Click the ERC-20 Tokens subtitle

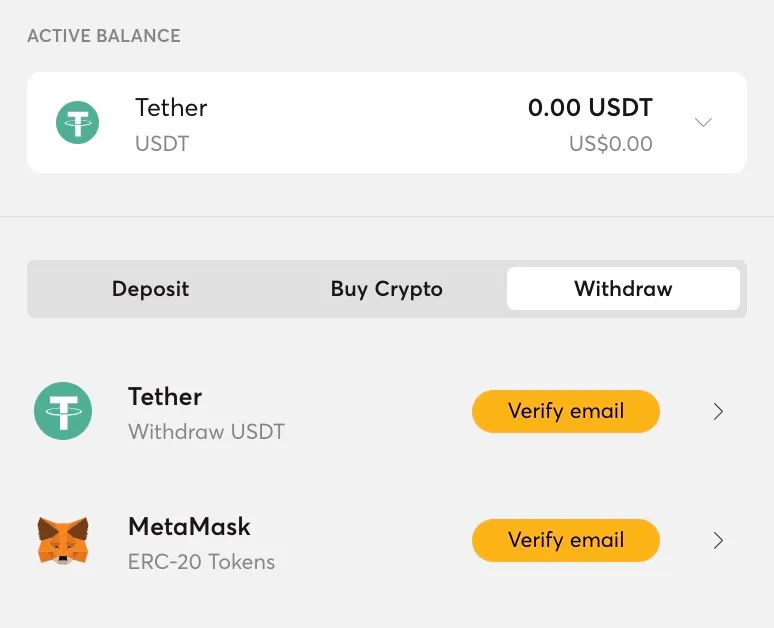201,561
